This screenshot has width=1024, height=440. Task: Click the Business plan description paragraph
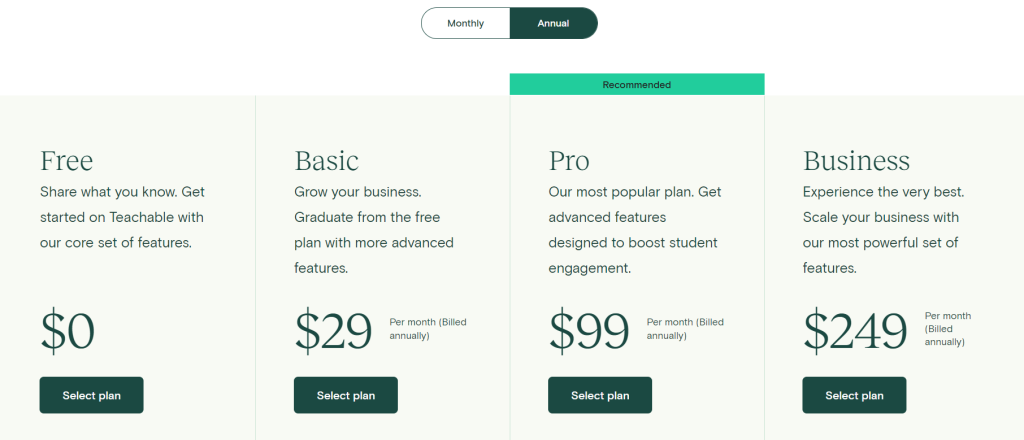click(884, 230)
